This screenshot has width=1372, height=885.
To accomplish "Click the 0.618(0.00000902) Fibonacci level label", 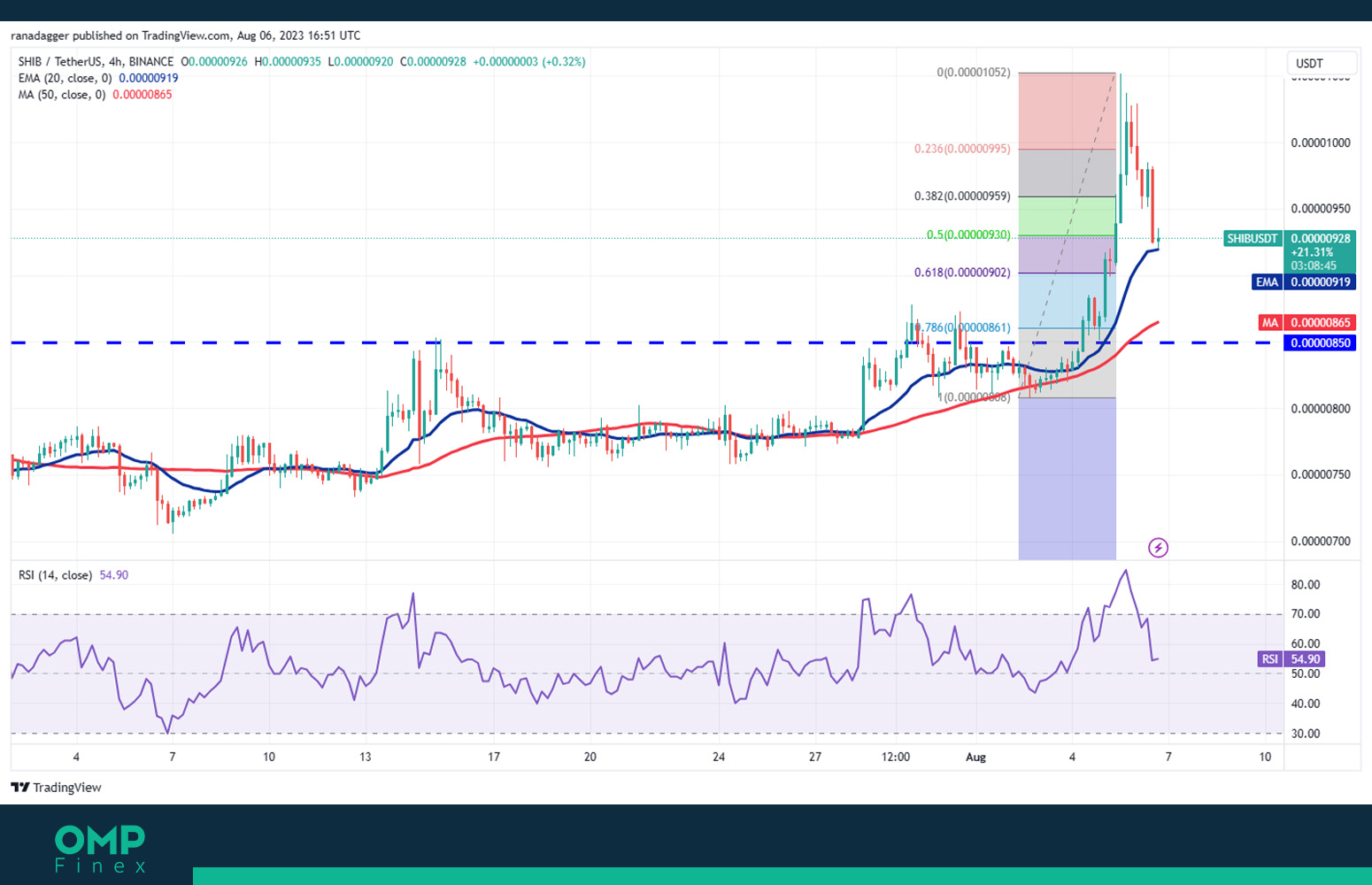I will point(962,273).
